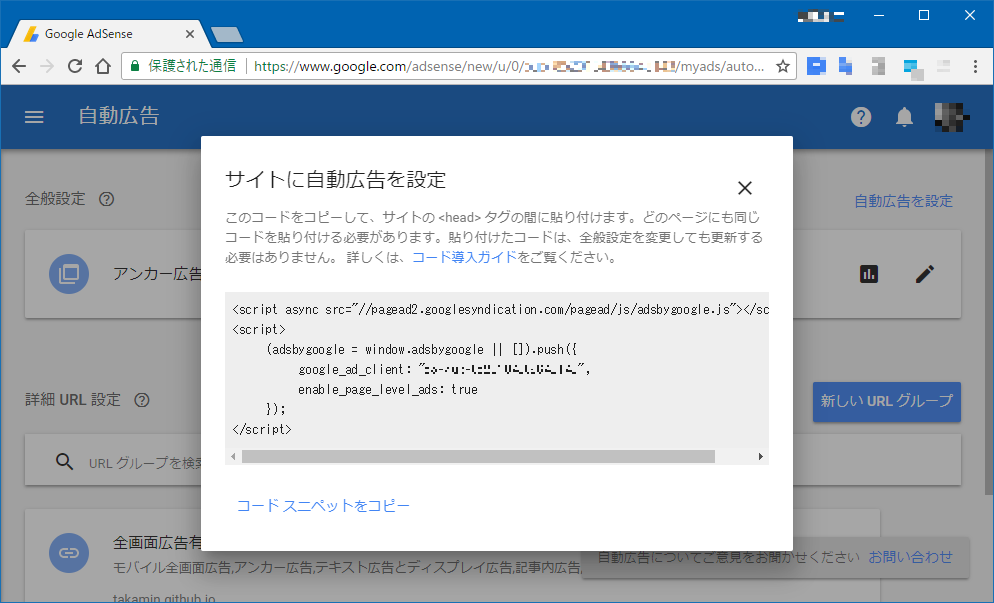994x603 pixels.
Task: Click the 詳細 URL 設定 help question mark
Action: (142, 400)
